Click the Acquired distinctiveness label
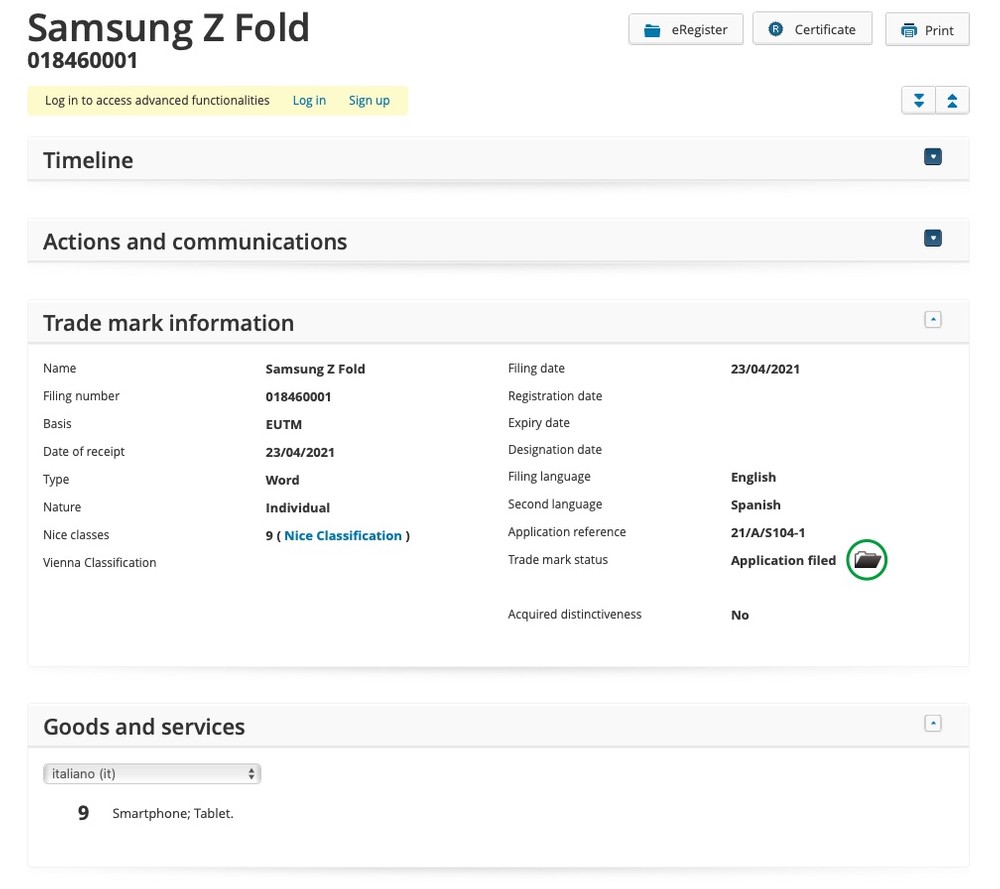 click(575, 614)
